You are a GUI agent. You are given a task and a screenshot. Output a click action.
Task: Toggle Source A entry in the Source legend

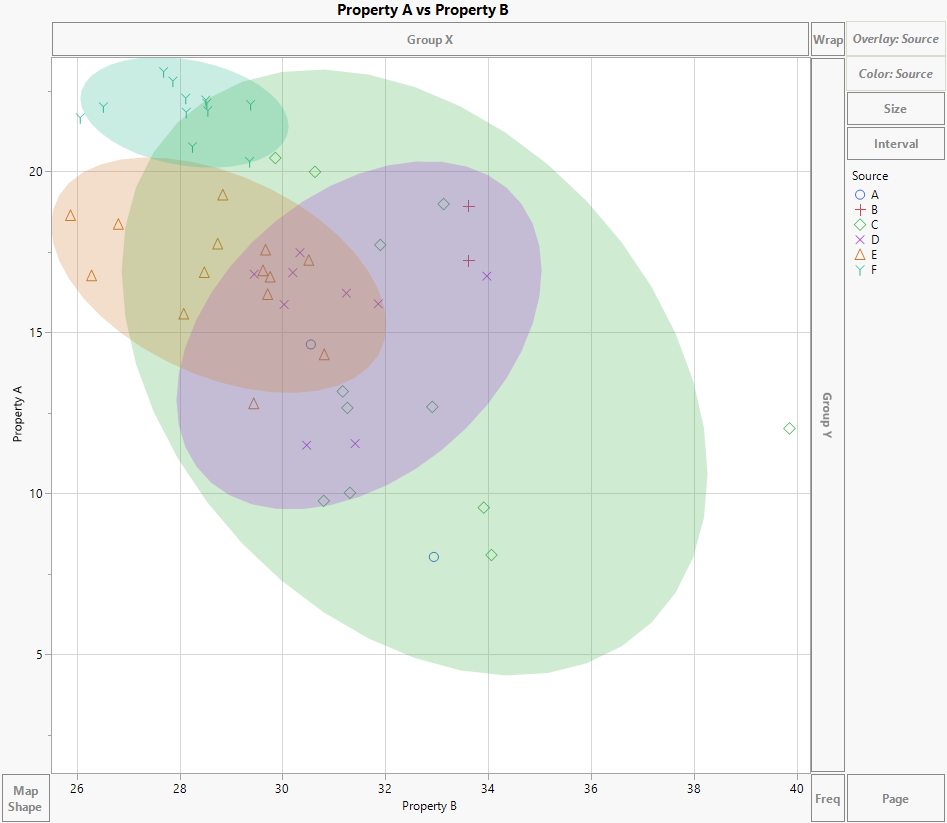tap(872, 194)
